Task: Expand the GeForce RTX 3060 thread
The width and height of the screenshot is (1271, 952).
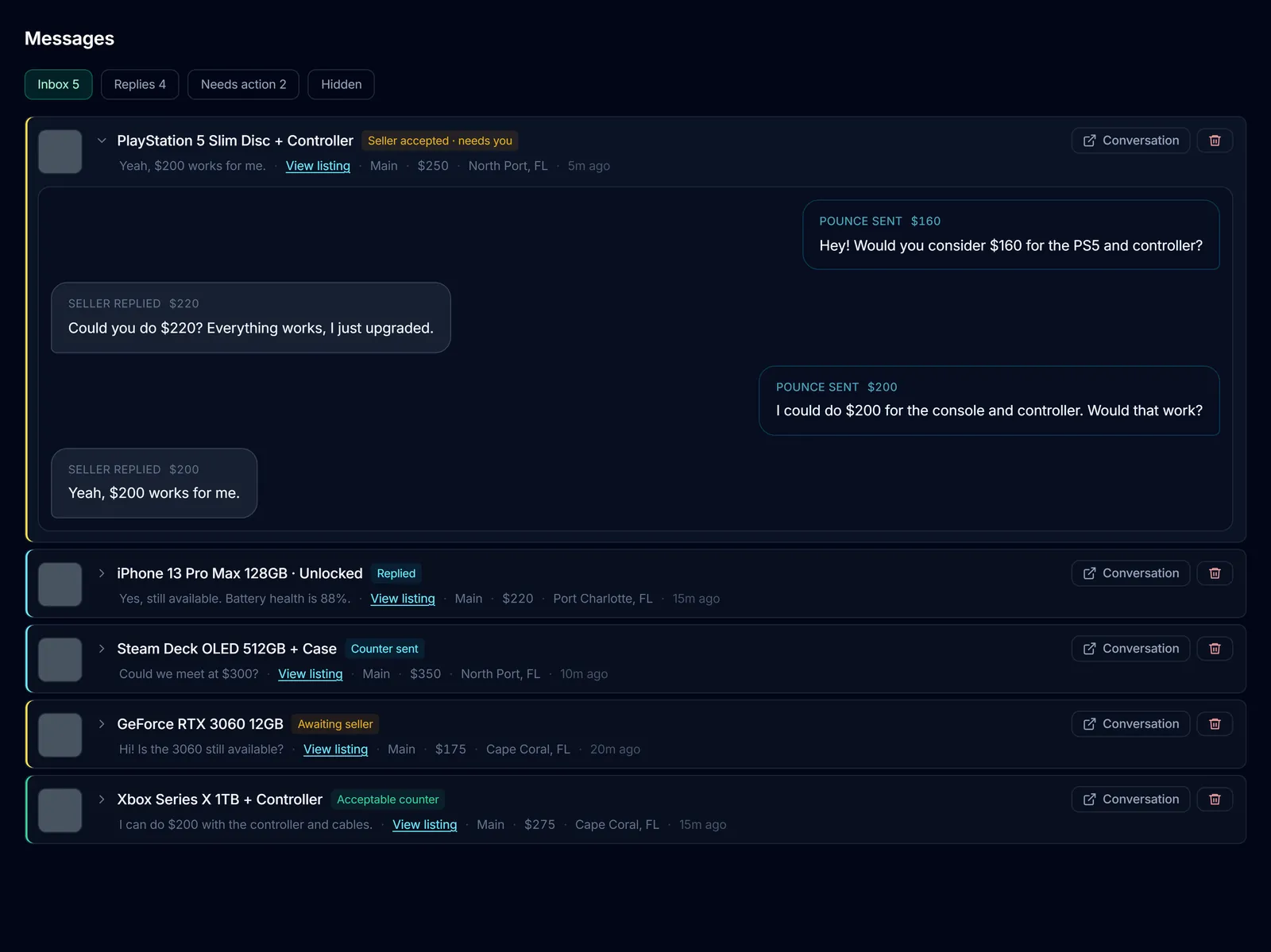Action: 102,724
